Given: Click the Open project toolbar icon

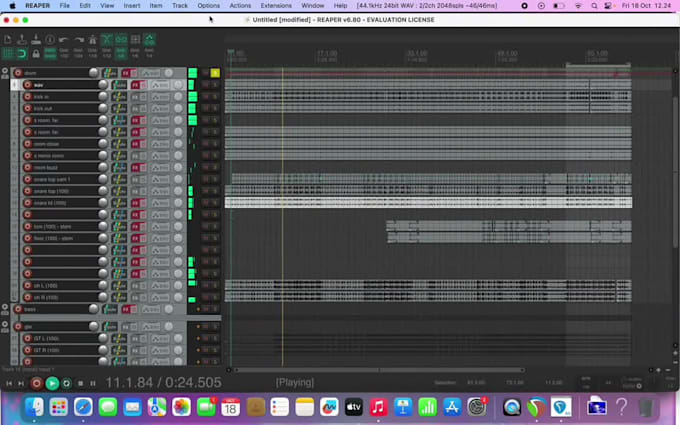Looking at the screenshot, I should pyautogui.click(x=22, y=39).
